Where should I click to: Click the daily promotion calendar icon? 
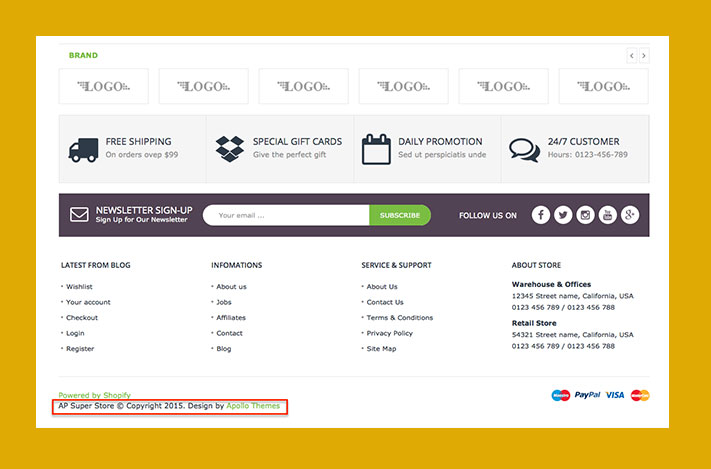tap(376, 148)
